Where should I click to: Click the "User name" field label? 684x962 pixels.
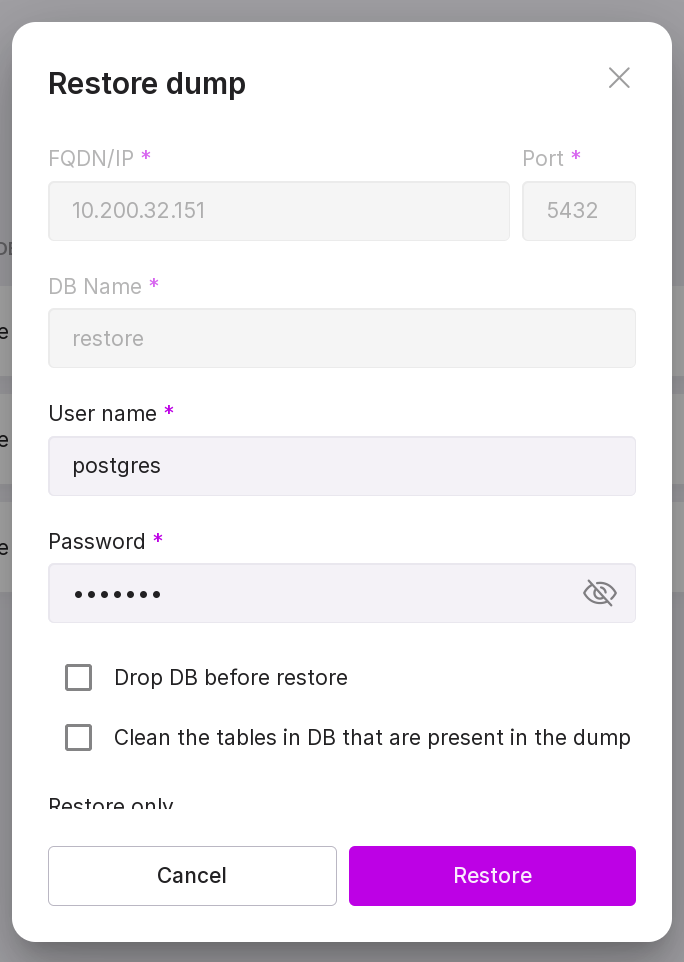click(x=102, y=414)
